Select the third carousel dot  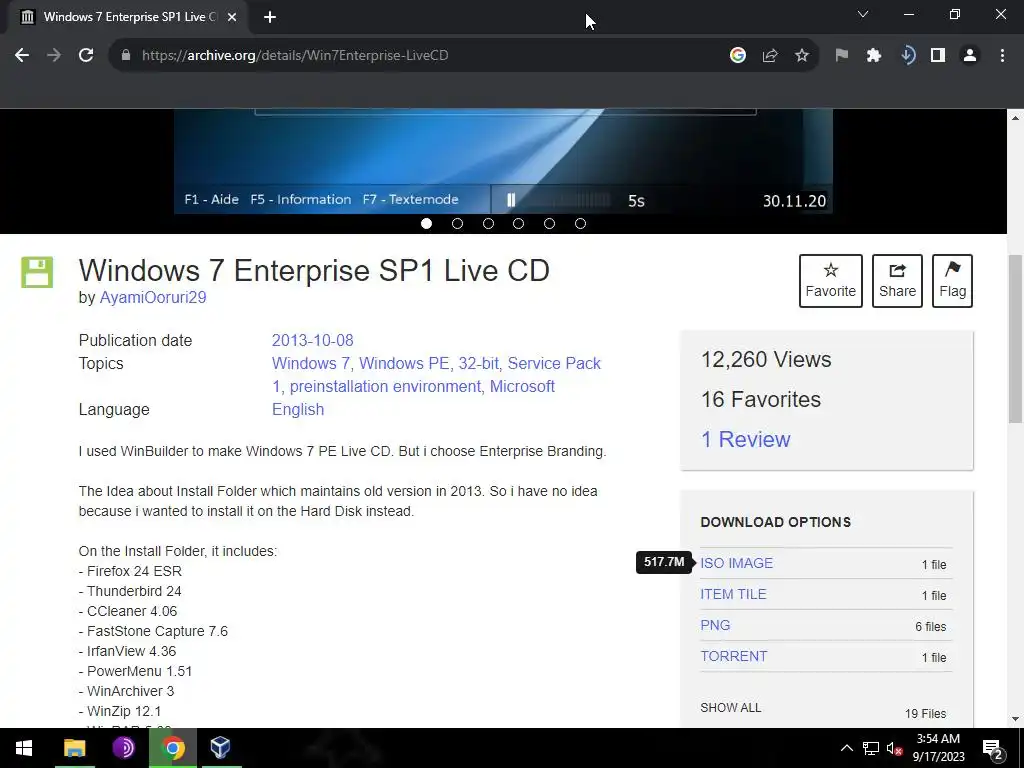tap(488, 223)
